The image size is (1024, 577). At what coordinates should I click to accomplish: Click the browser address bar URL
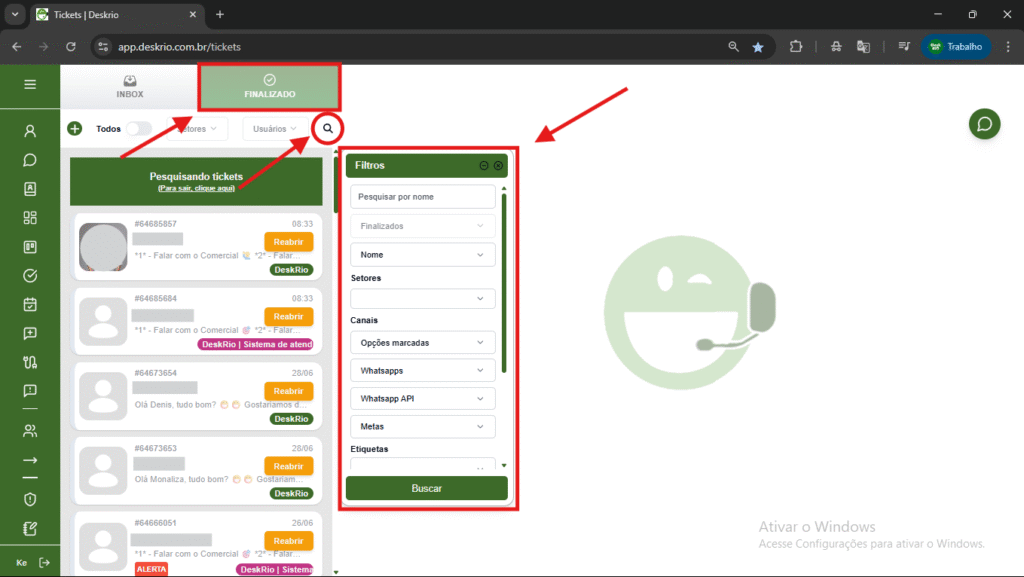(180, 47)
